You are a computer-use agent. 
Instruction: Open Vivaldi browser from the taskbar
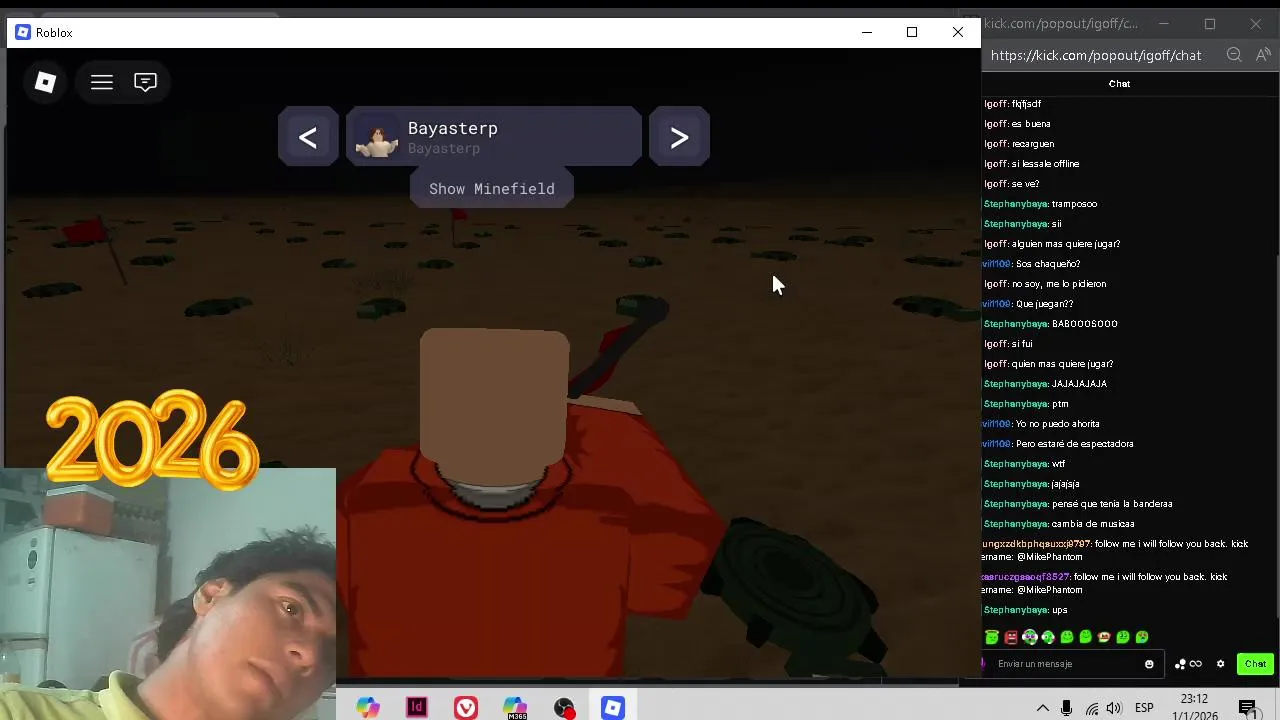(x=466, y=708)
